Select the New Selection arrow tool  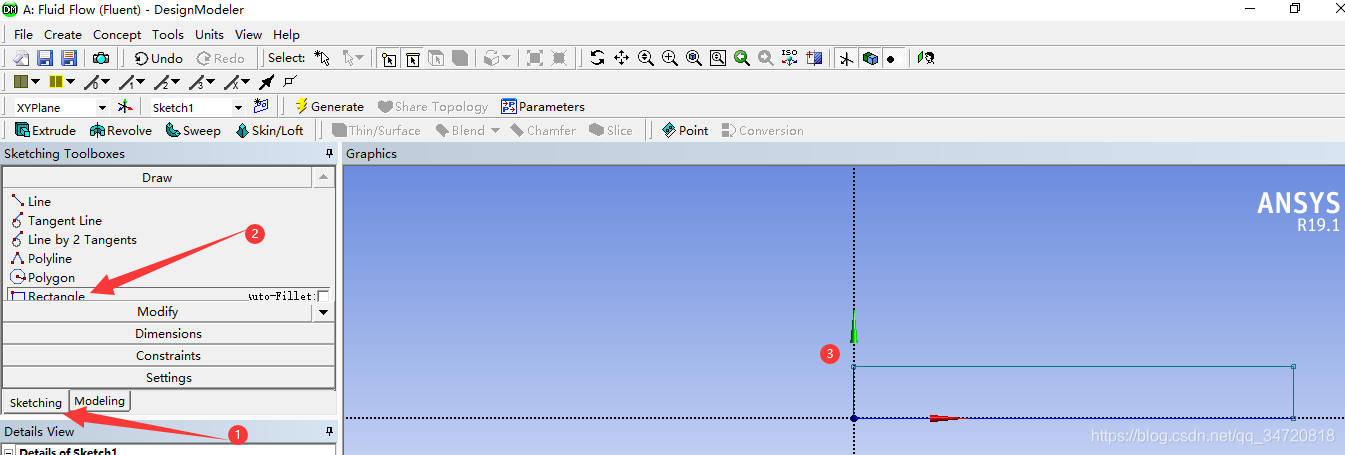click(322, 58)
